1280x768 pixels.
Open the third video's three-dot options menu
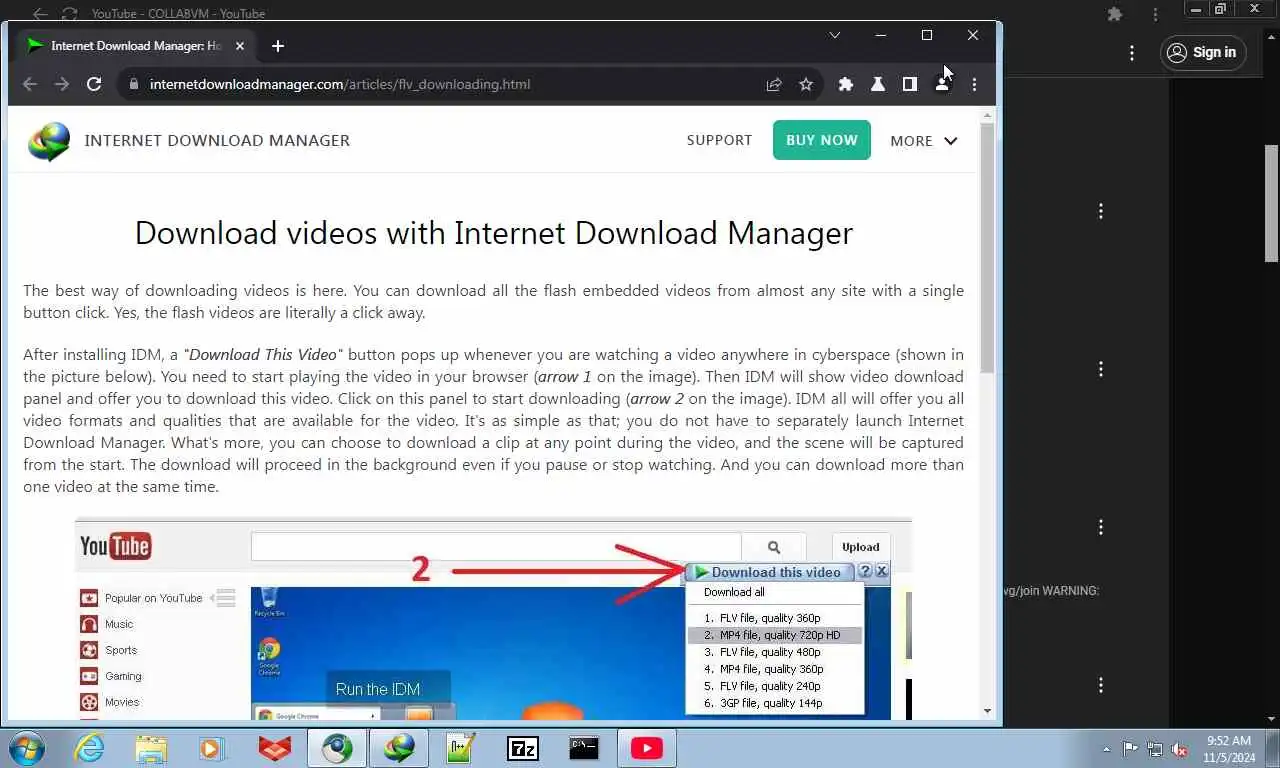pos(1101,527)
